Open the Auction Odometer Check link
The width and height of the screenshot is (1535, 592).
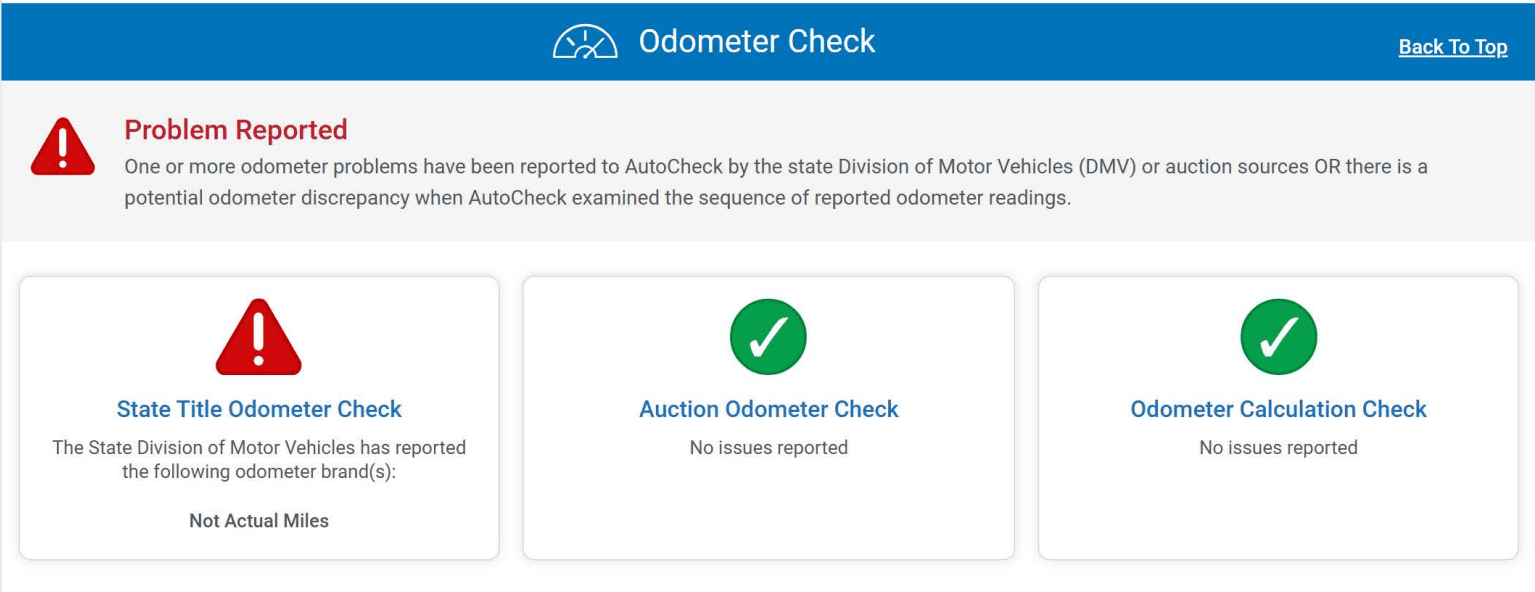[x=768, y=409]
